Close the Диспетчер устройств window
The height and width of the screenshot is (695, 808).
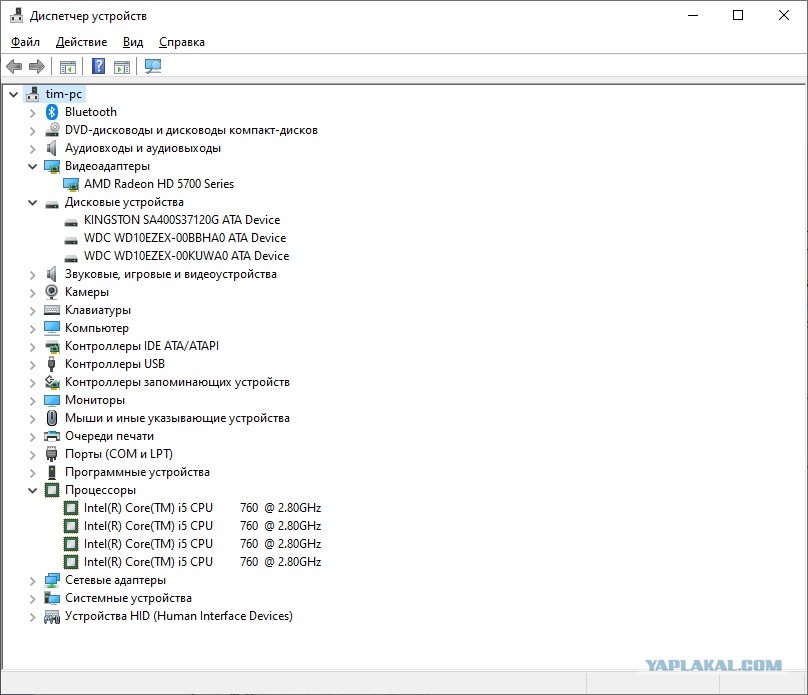click(784, 15)
